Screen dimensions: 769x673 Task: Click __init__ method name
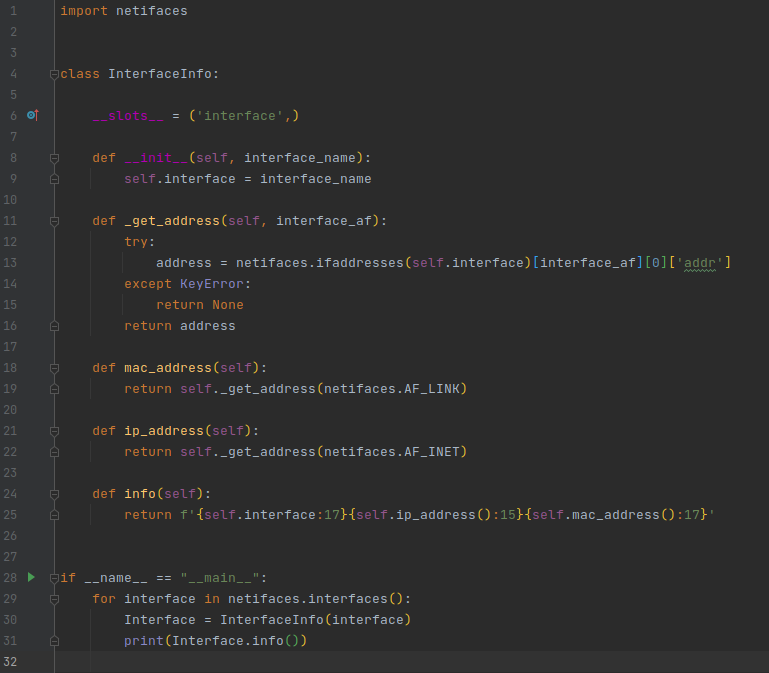click(x=156, y=158)
